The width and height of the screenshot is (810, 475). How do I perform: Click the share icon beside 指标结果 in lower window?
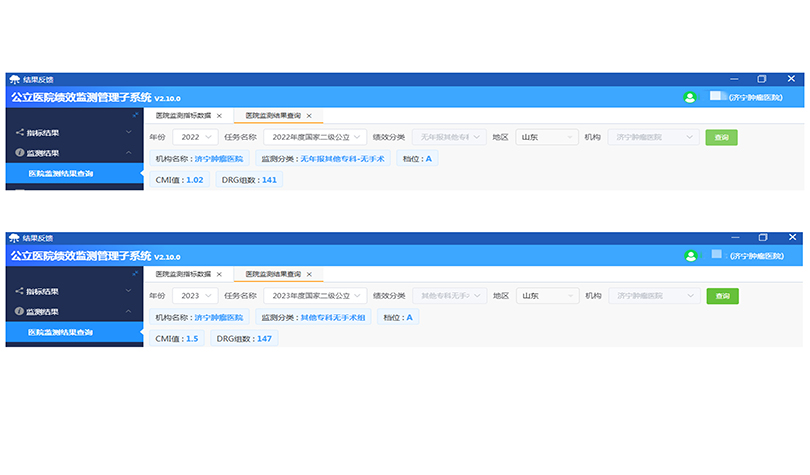[x=20, y=291]
